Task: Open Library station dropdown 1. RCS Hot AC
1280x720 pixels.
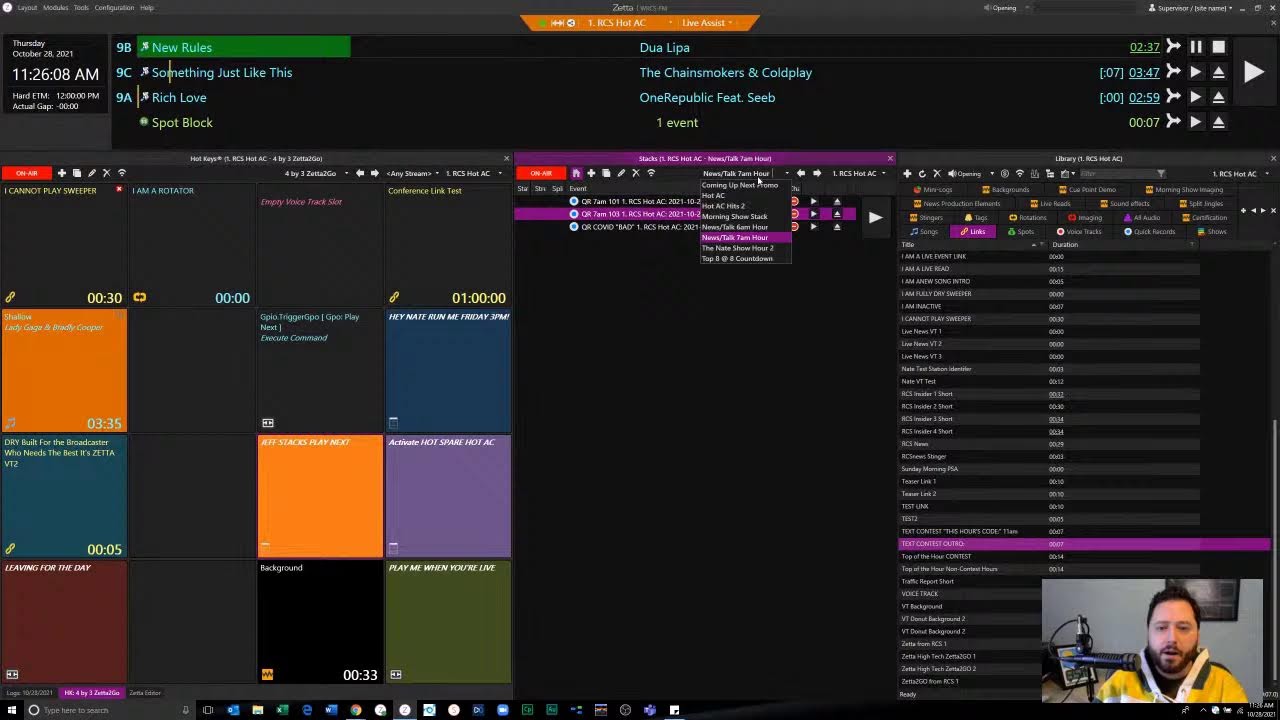Action: click(1239, 174)
